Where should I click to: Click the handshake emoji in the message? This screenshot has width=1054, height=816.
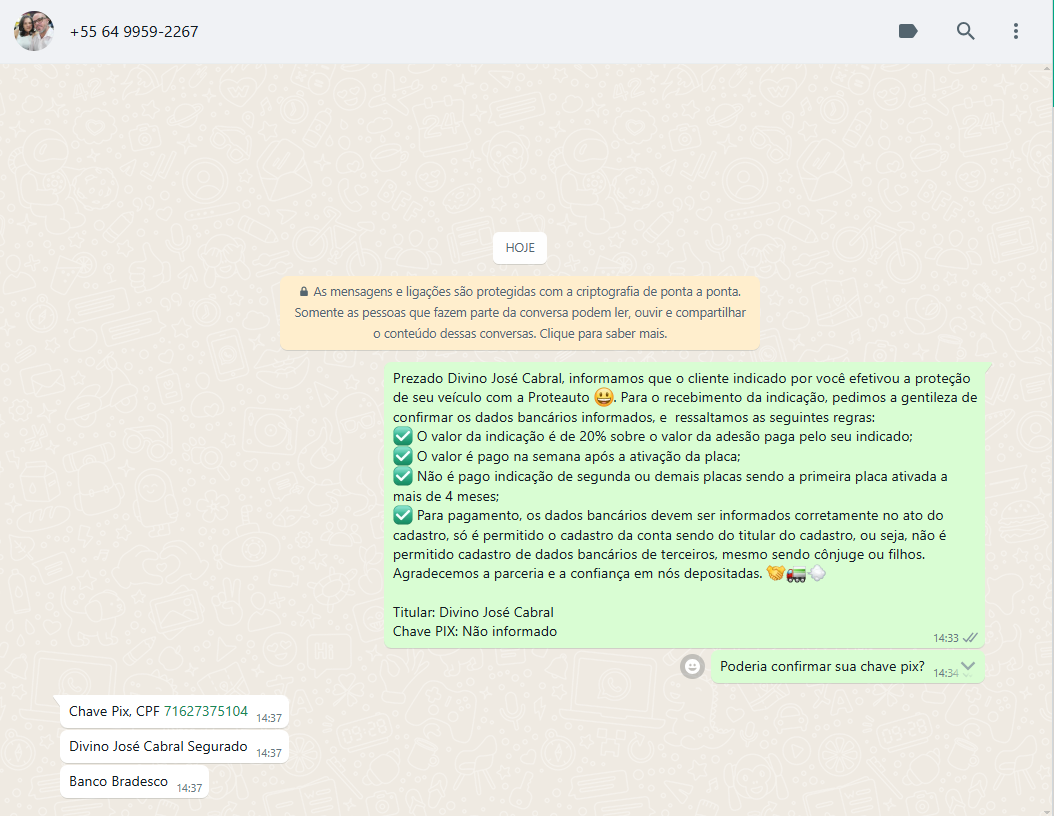775,573
